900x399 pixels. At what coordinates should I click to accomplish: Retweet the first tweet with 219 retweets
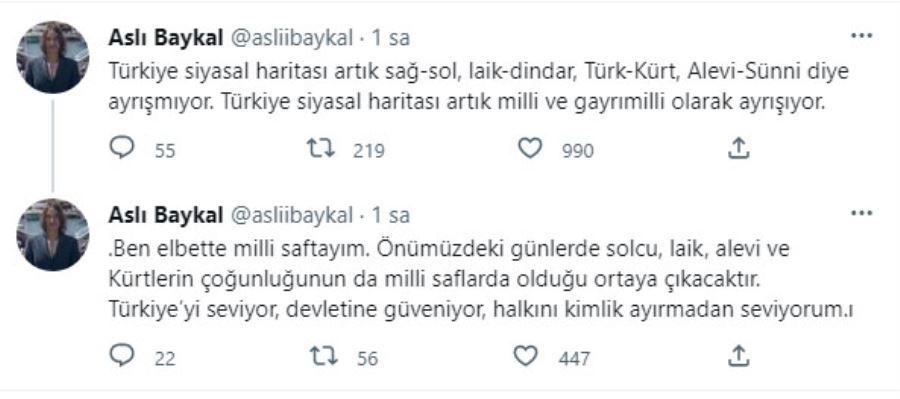click(321, 149)
